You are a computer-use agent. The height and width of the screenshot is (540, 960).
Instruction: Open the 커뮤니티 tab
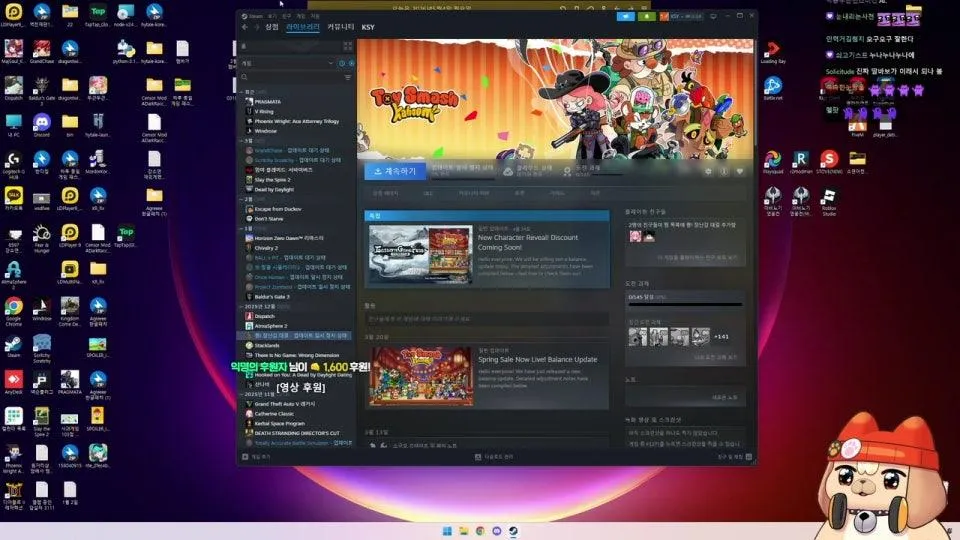pyautogui.click(x=340, y=27)
